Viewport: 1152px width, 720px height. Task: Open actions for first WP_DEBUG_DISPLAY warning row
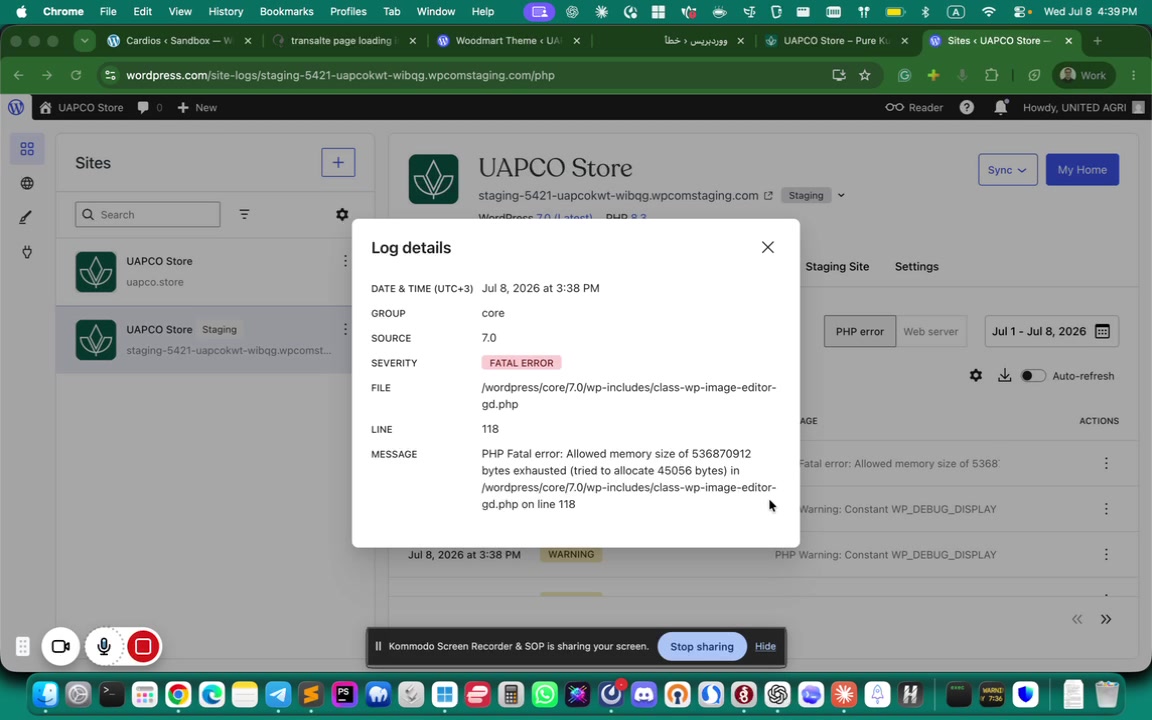[1106, 509]
